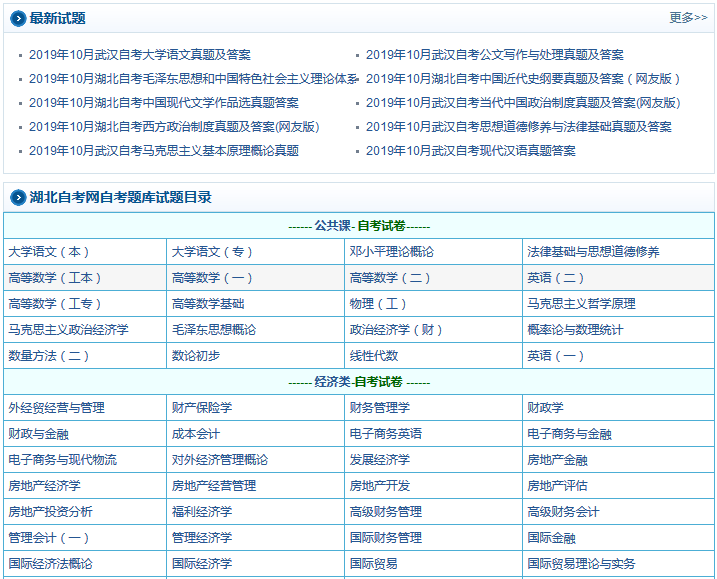Viewport: 717px width, 579px height.
Task: Select 高等数学（一）
Action: [x=212, y=278]
